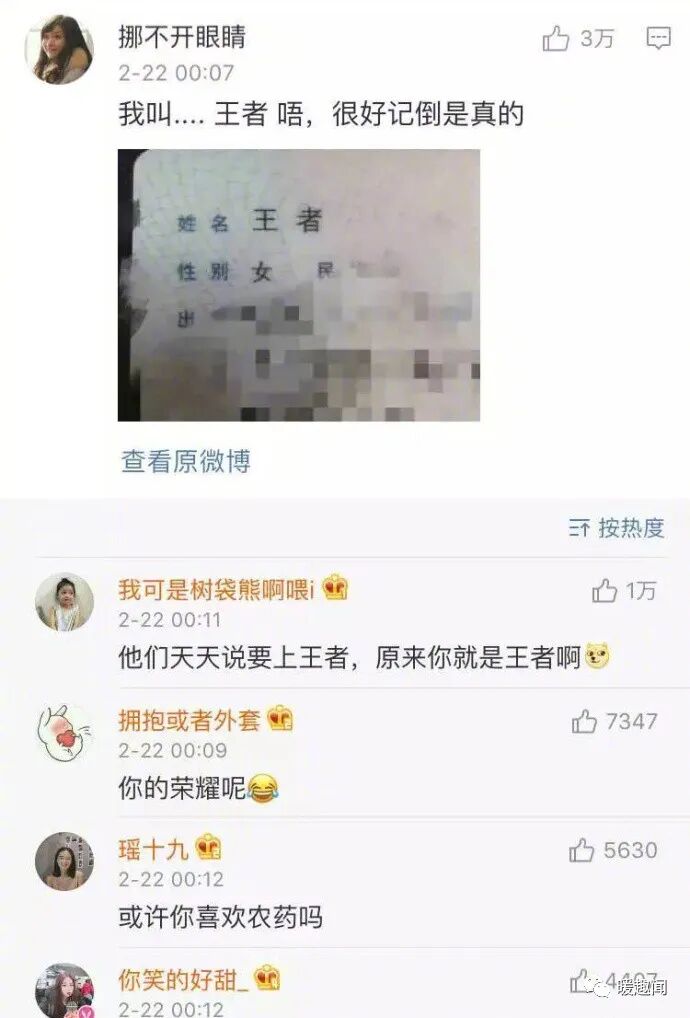View avatar of 我可是树袋熊啊喂i
Viewport: 690px width, 1018px height.
pyautogui.click(x=64, y=602)
